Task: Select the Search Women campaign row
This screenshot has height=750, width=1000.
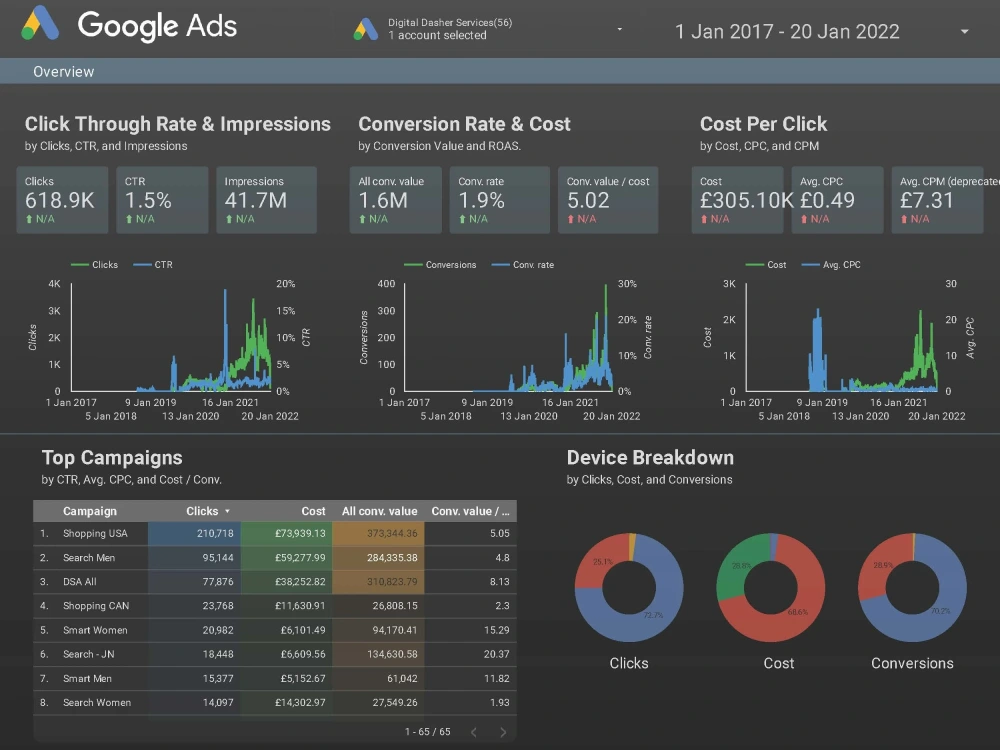Action: 275,703
